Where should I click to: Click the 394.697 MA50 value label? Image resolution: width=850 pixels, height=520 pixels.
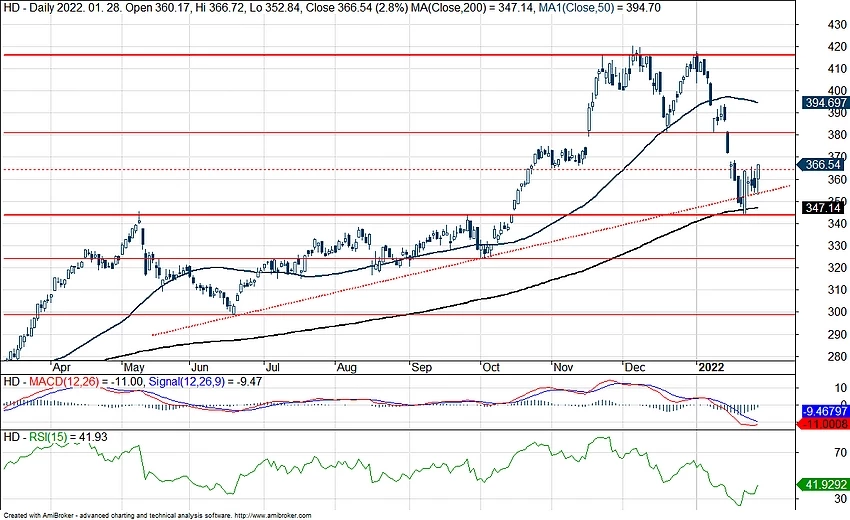826,102
